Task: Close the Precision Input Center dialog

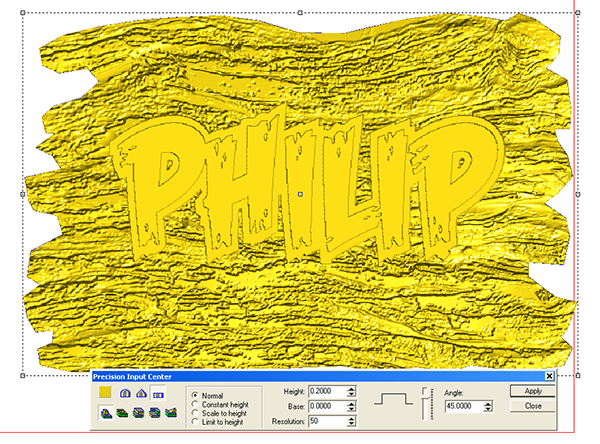Action: 549,376
